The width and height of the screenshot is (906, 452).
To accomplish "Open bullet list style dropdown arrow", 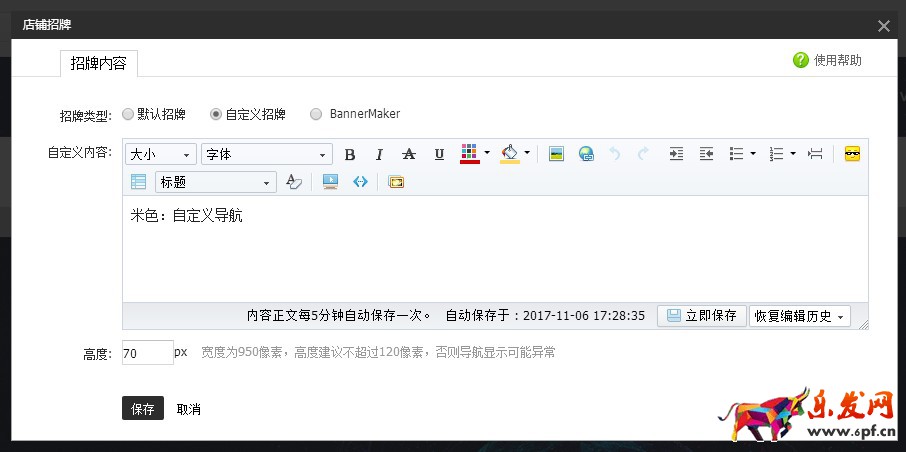I will click(x=753, y=154).
